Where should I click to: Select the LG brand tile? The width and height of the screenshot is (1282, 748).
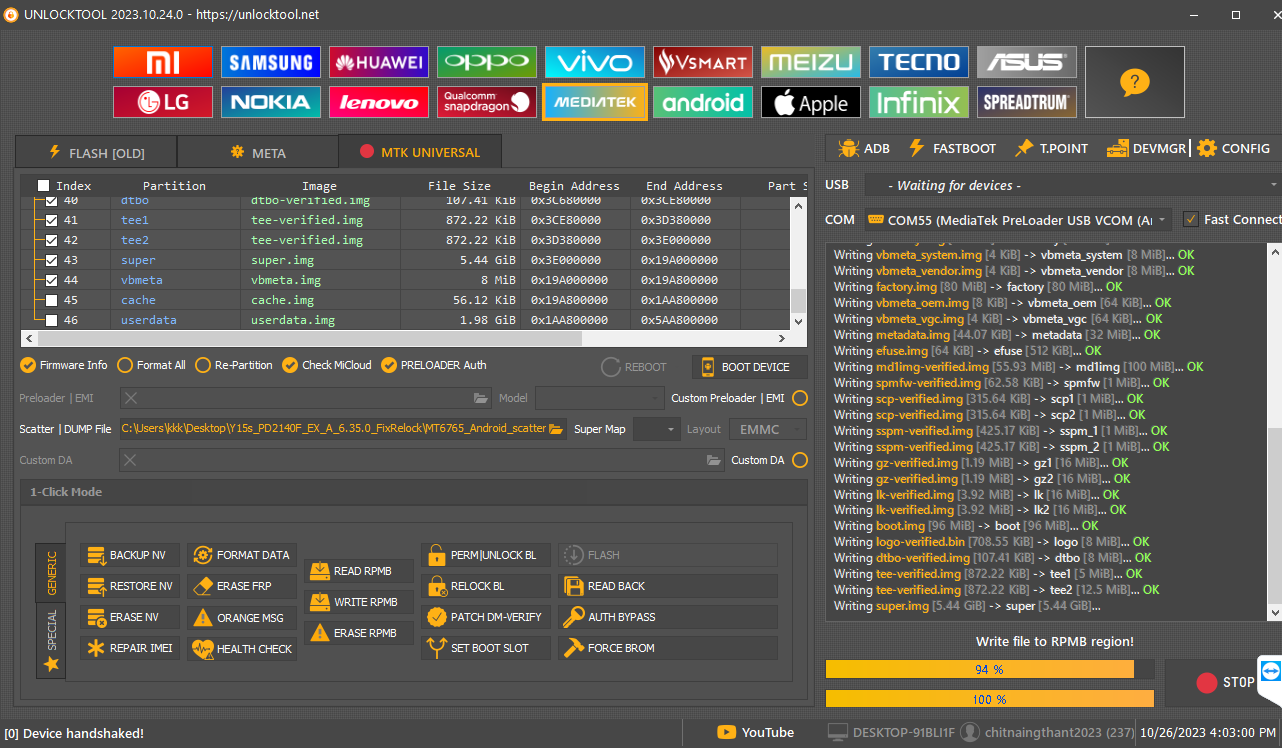162,102
